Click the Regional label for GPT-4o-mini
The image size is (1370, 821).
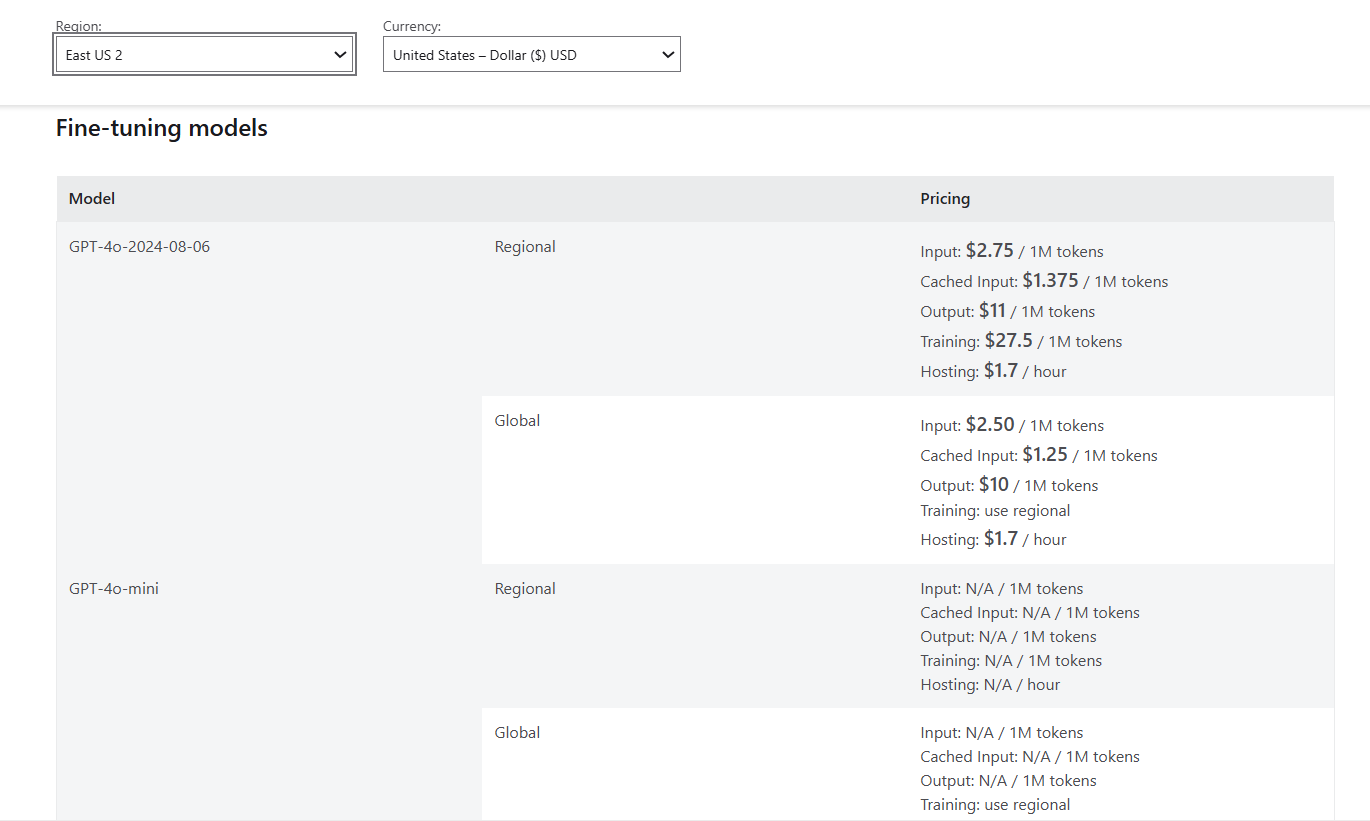(525, 589)
